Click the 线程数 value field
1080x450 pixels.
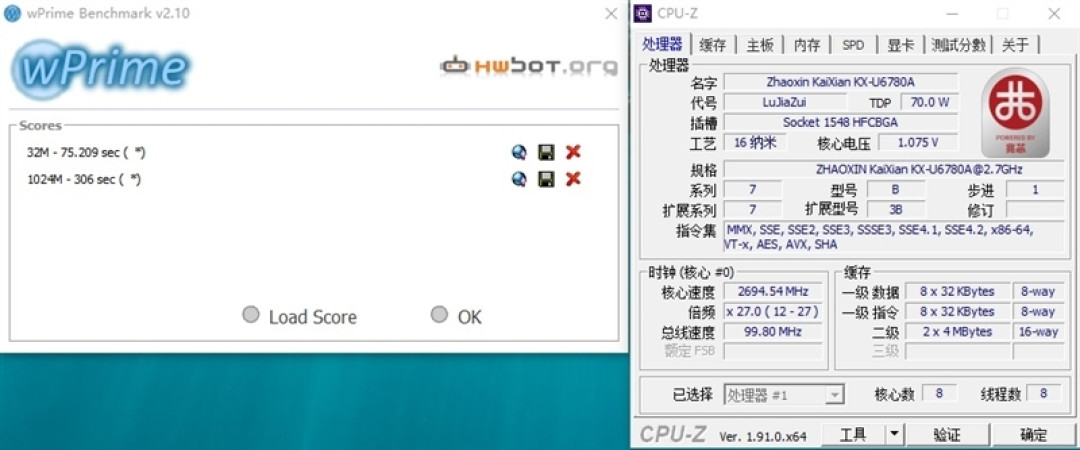click(1043, 393)
